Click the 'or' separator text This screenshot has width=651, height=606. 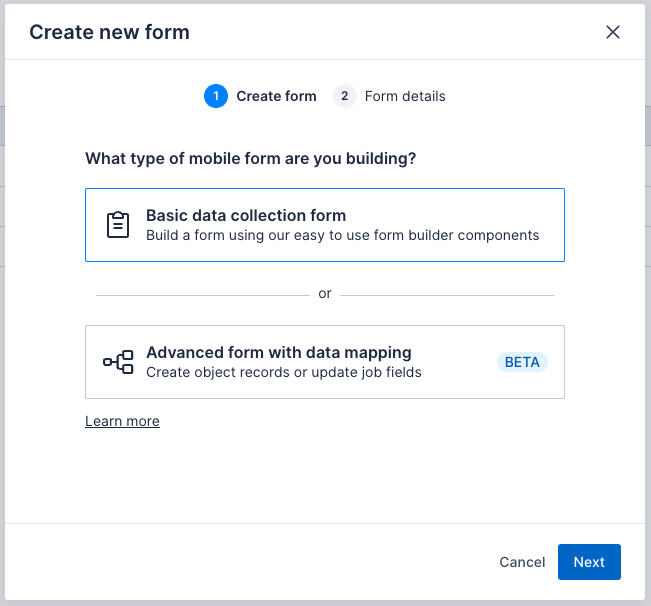tap(325, 294)
